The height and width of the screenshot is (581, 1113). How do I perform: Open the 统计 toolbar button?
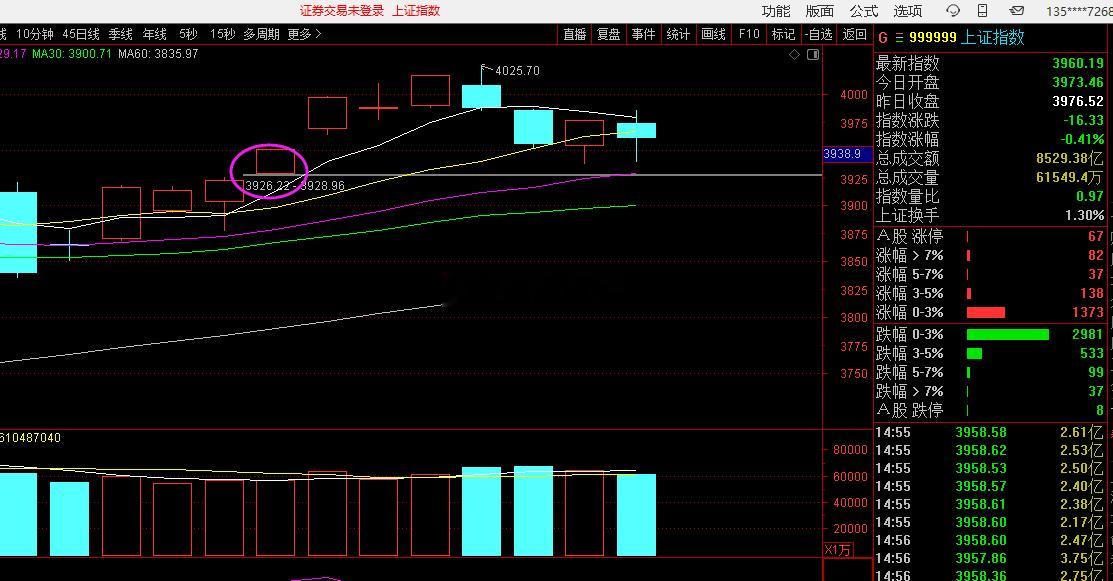tap(678, 34)
